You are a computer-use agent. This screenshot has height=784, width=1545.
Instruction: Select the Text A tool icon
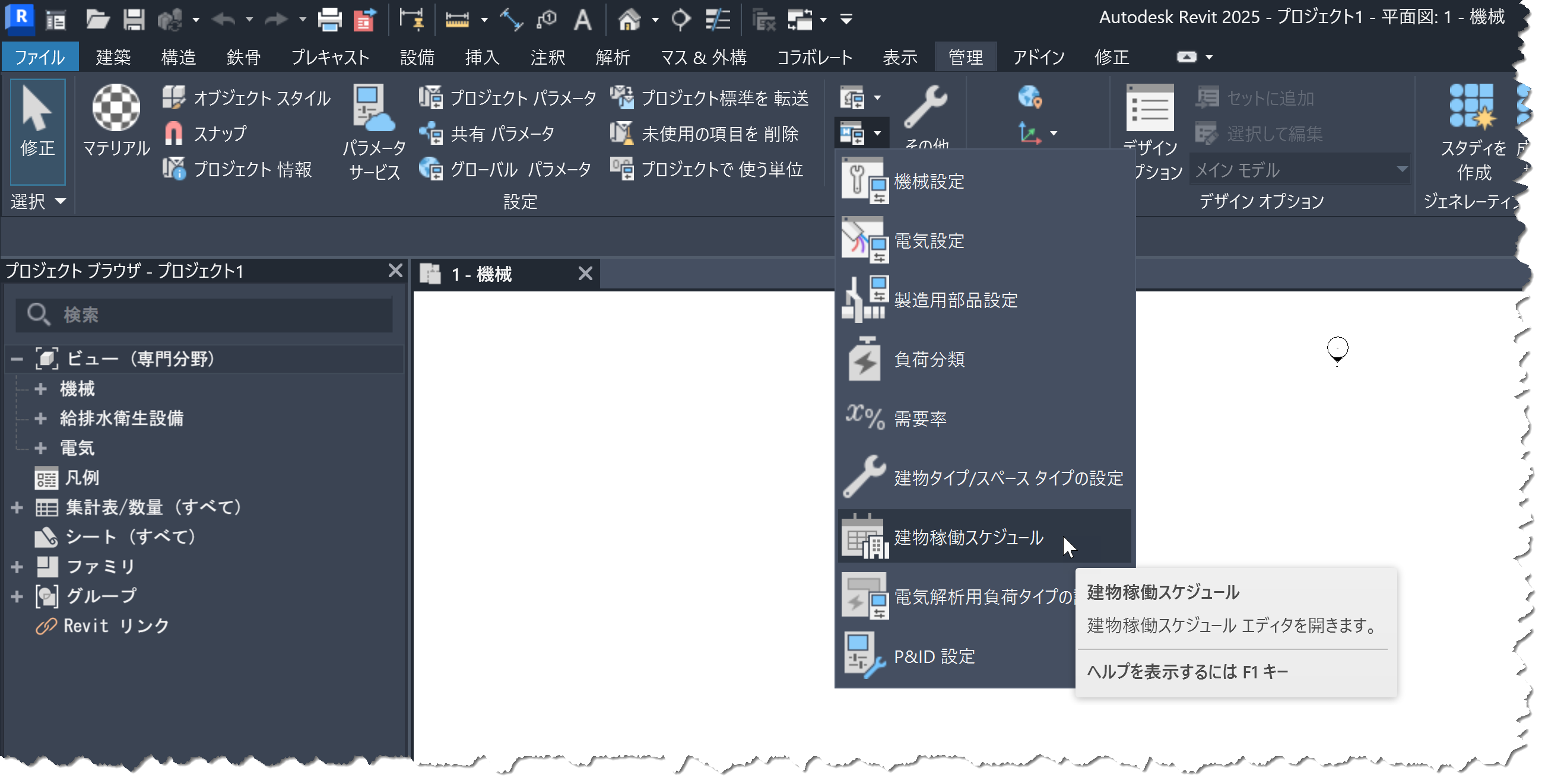(582, 19)
